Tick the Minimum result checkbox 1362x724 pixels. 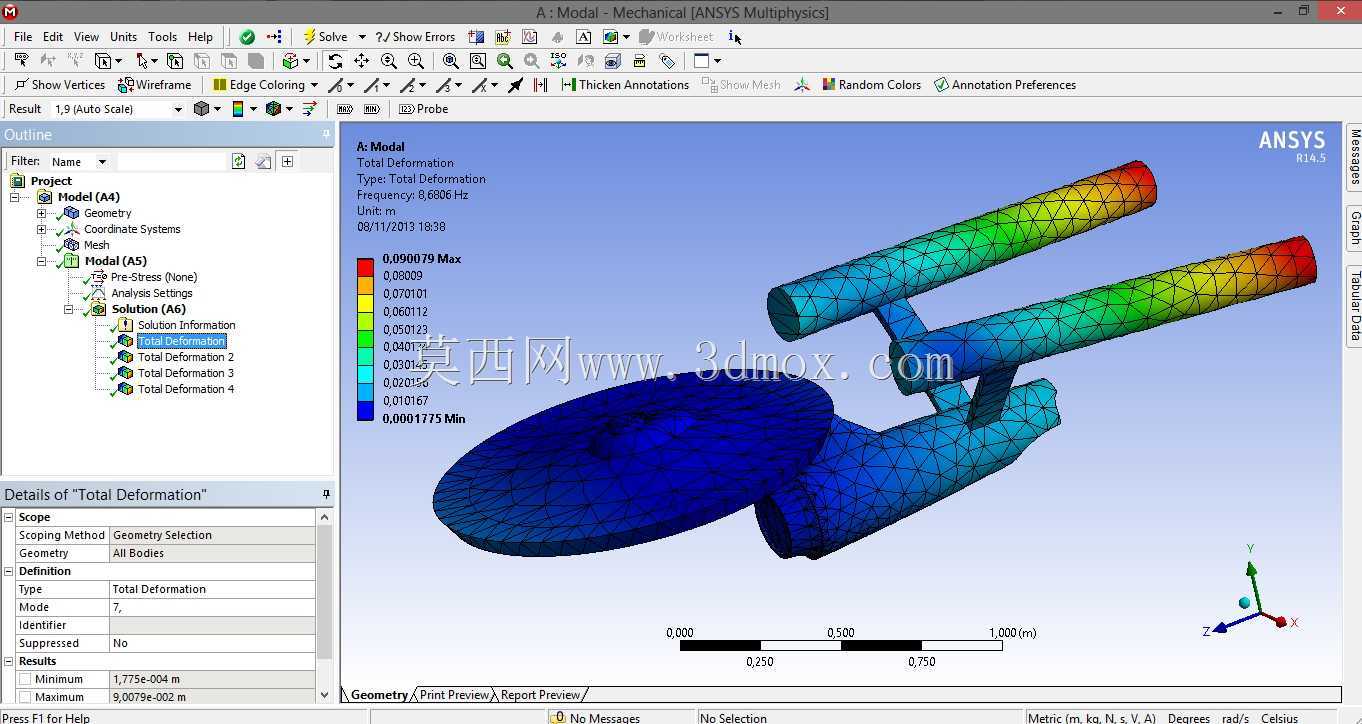tap(25, 679)
